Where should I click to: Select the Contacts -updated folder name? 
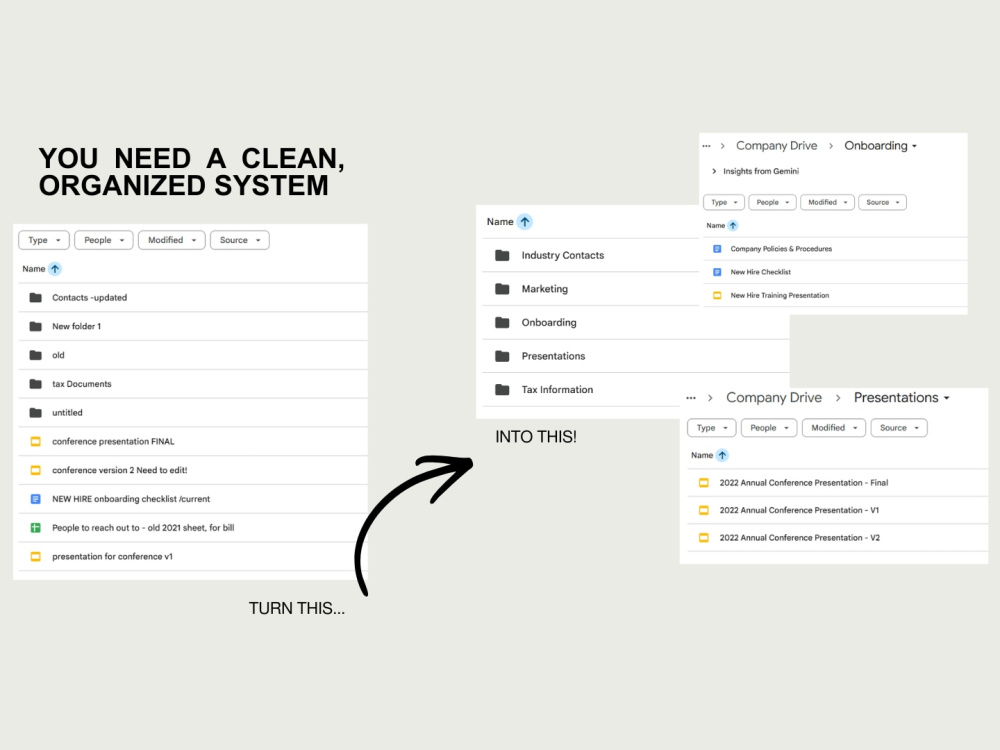pos(89,298)
